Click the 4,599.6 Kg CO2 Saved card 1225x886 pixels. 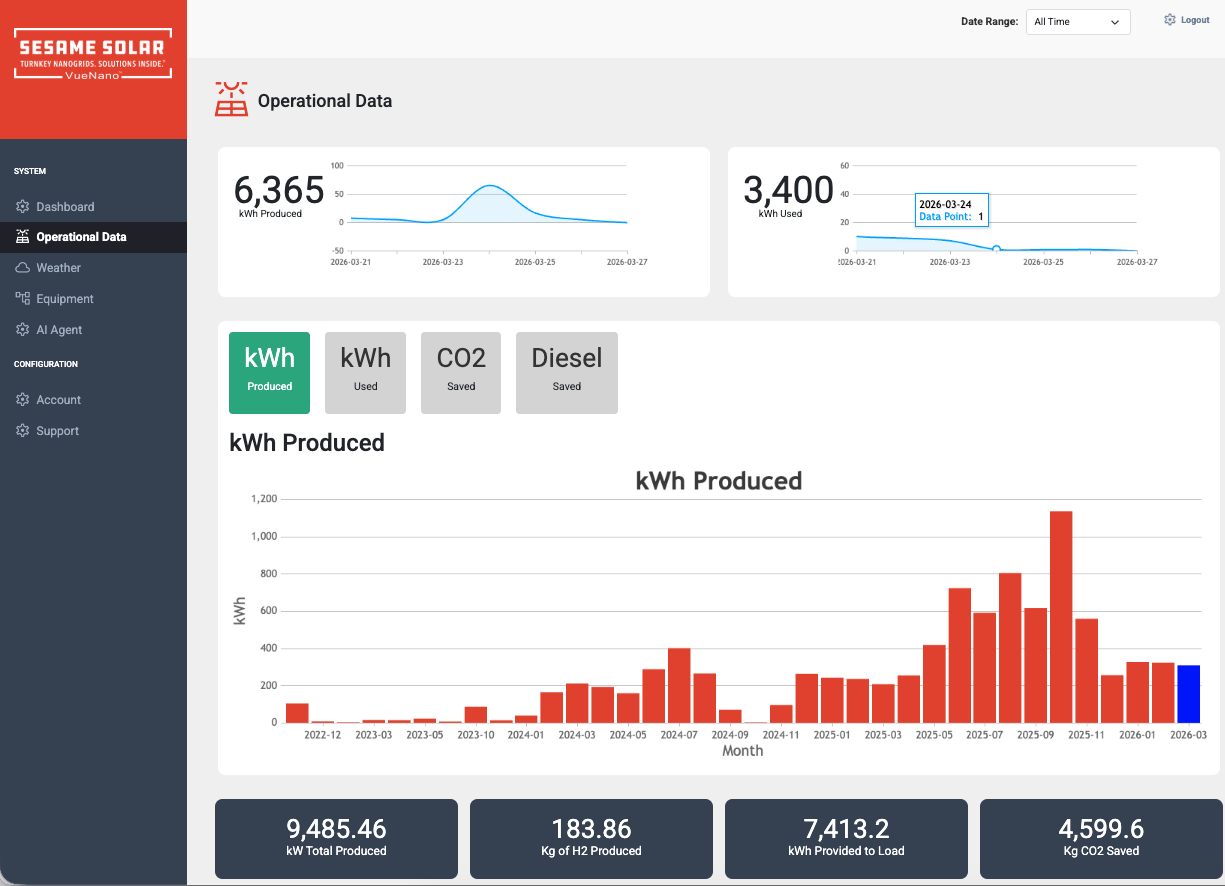[1101, 838]
